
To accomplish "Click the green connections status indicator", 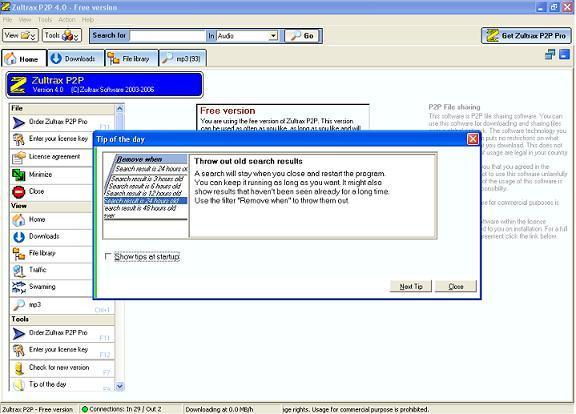I will point(85,409).
